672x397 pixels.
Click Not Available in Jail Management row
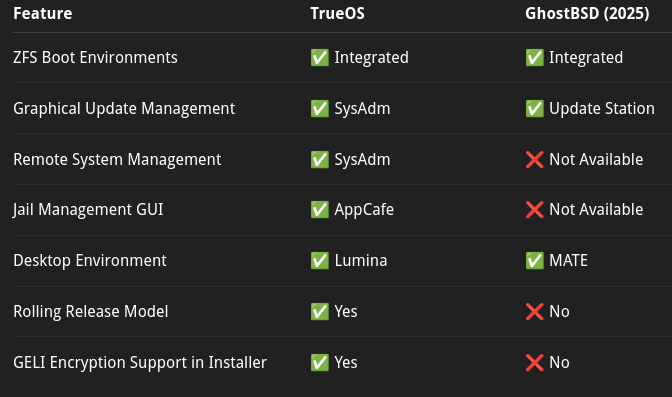coord(596,210)
